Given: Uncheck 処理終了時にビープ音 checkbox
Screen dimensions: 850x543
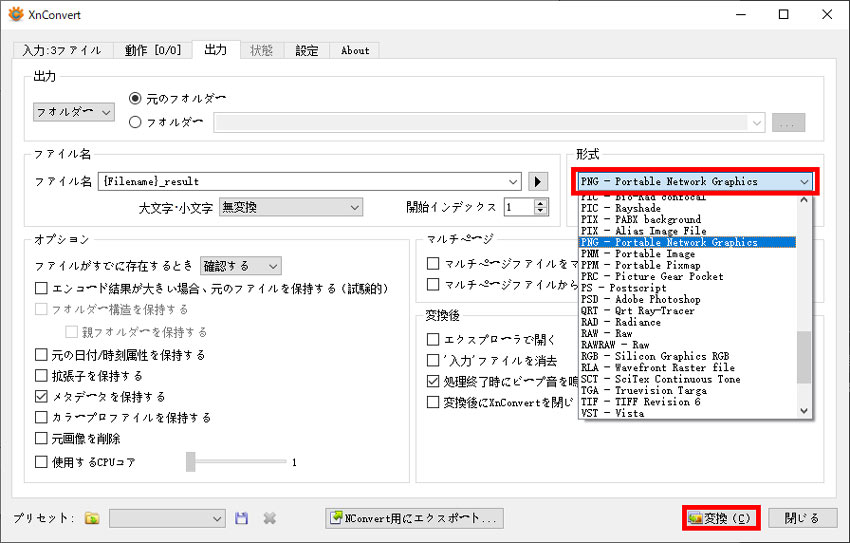Looking at the screenshot, I should pos(433,382).
